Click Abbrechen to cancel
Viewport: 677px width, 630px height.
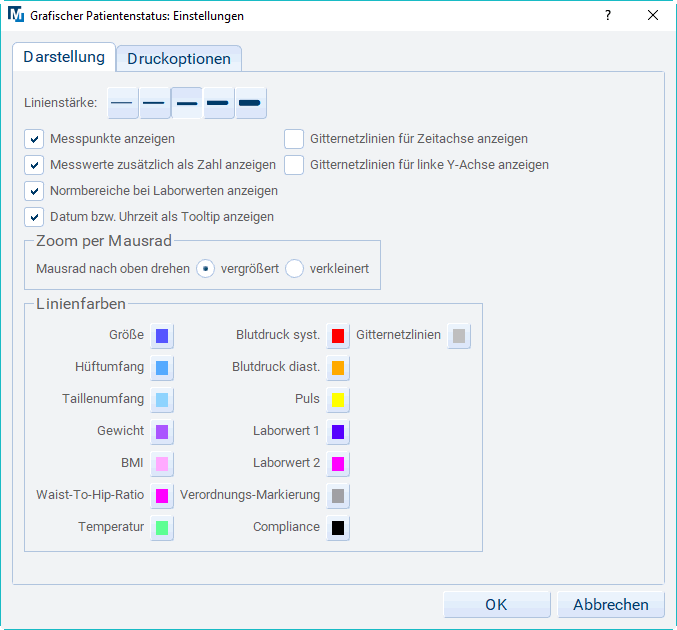pyautogui.click(x=611, y=605)
